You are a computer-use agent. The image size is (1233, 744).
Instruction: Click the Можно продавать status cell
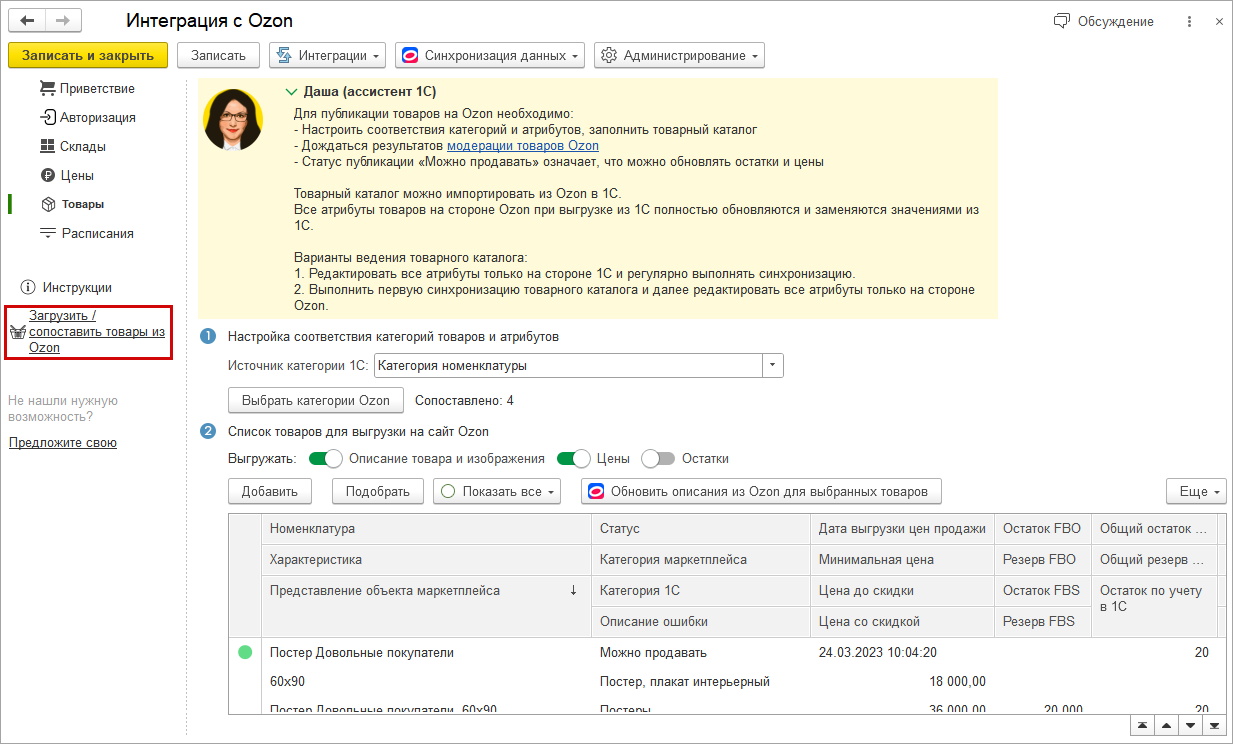point(653,652)
